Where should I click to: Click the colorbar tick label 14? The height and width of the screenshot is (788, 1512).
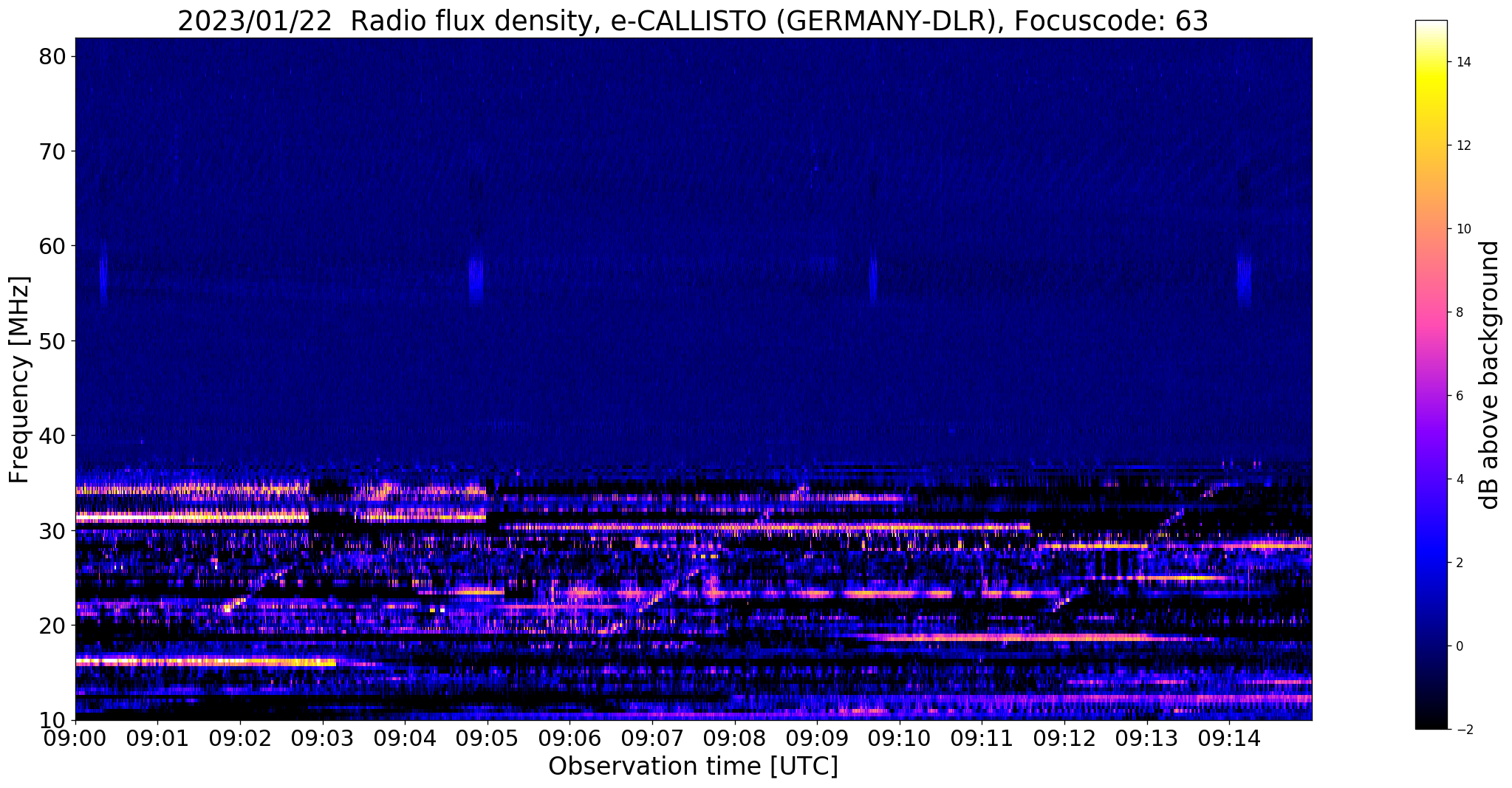coord(1463,62)
